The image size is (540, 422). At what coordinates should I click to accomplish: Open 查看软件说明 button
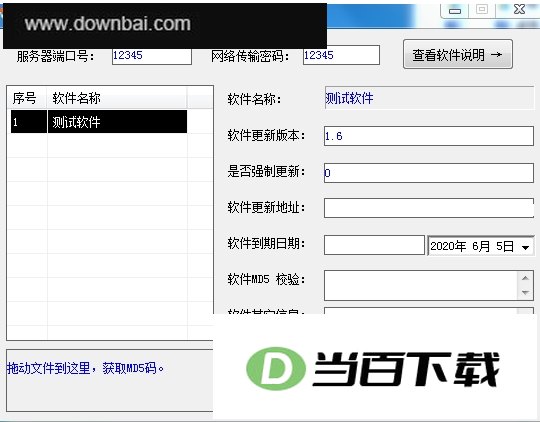tap(458, 54)
